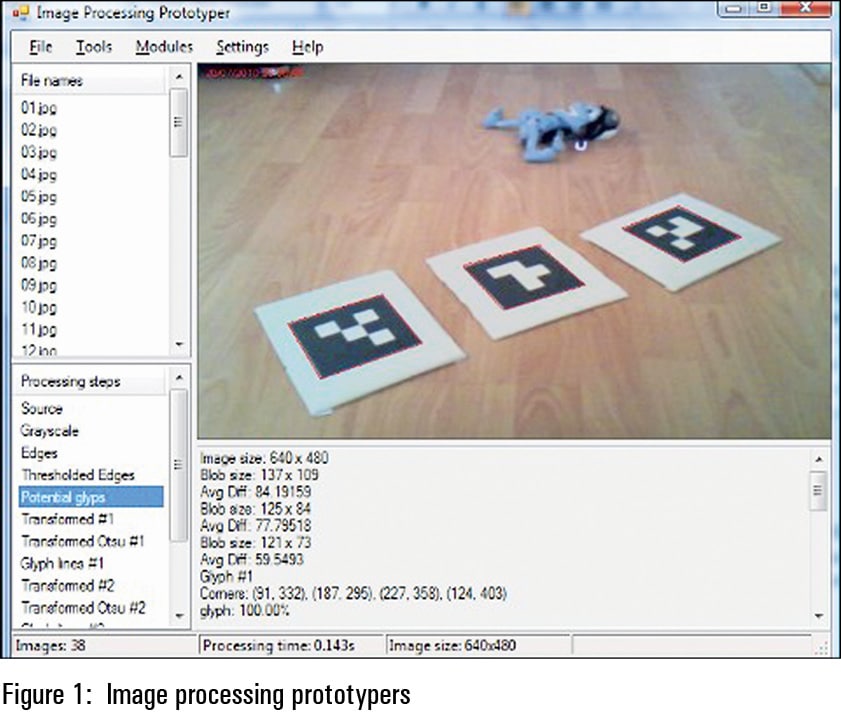The width and height of the screenshot is (841, 715).
Task: Open the Modules menu
Action: (x=163, y=47)
